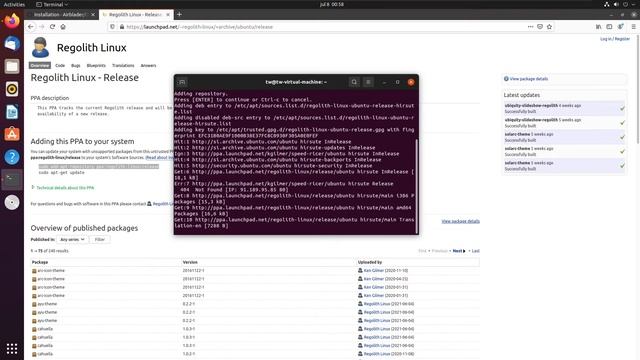
Task: Open the Help icon in the dock
Action: point(12,157)
